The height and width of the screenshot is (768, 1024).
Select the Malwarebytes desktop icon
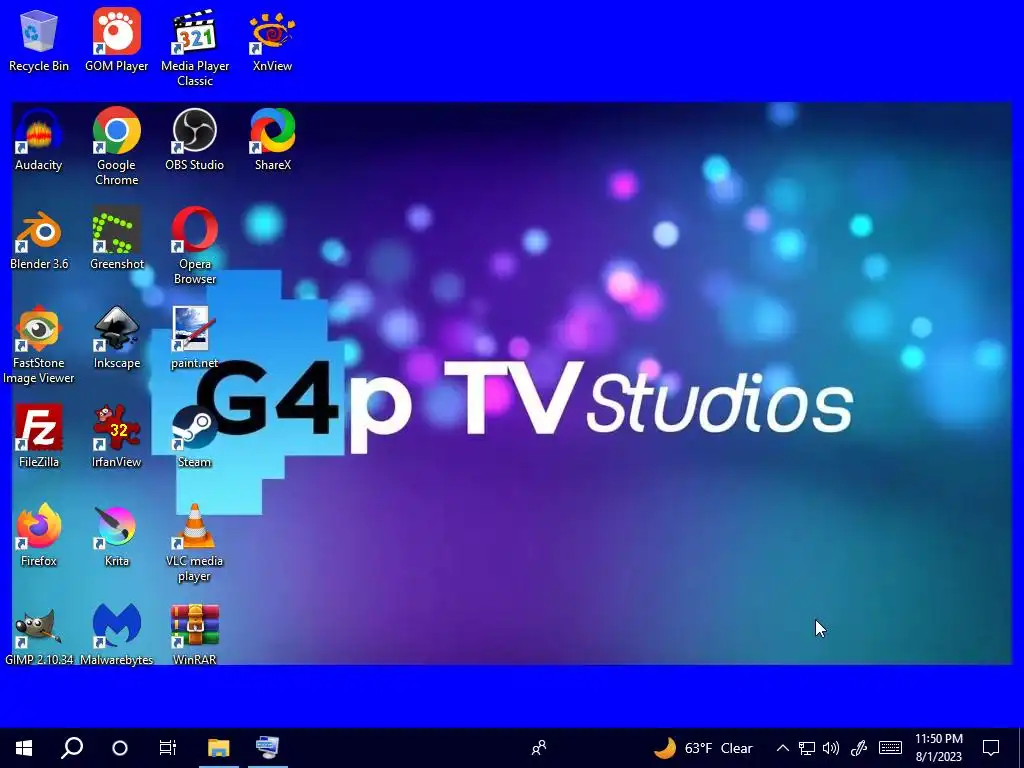[x=116, y=635]
